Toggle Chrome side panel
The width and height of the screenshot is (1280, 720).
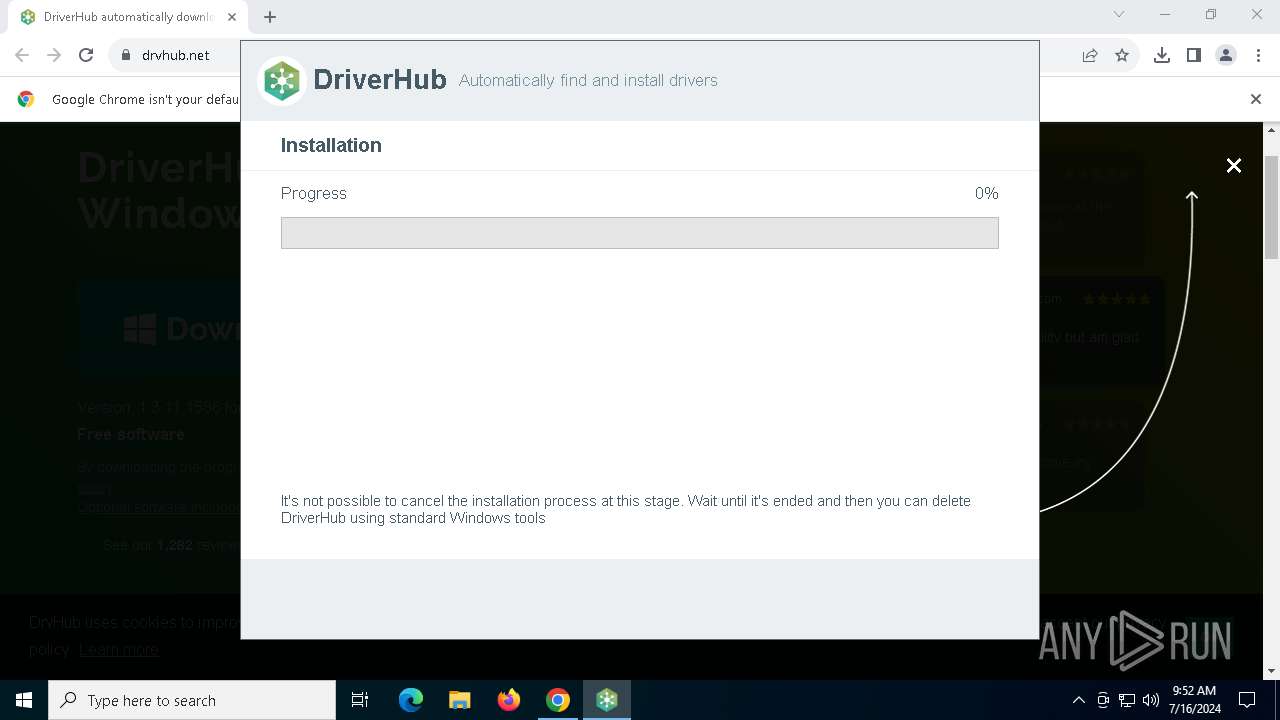(x=1194, y=55)
